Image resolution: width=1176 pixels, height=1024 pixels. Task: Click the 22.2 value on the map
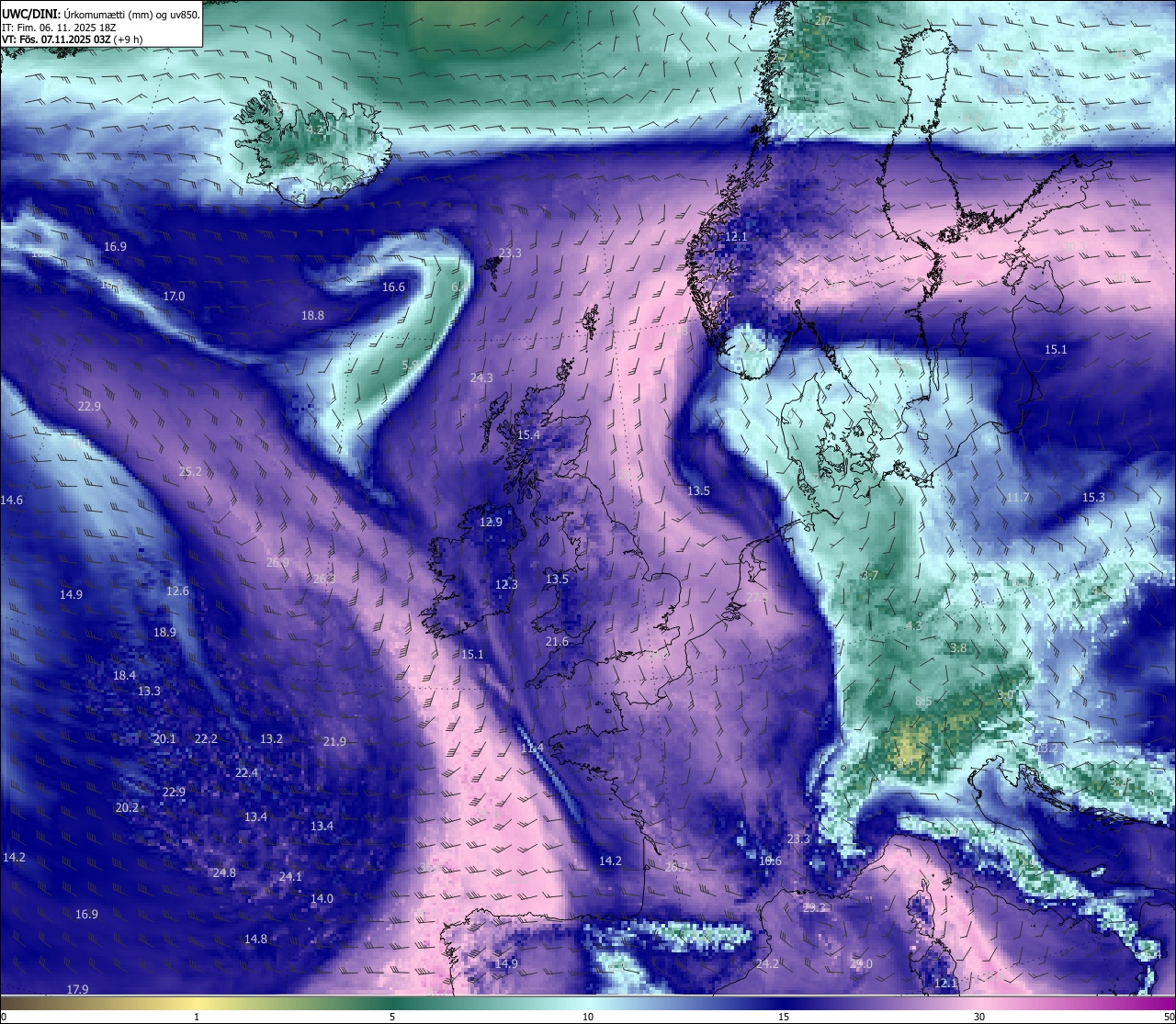click(206, 739)
